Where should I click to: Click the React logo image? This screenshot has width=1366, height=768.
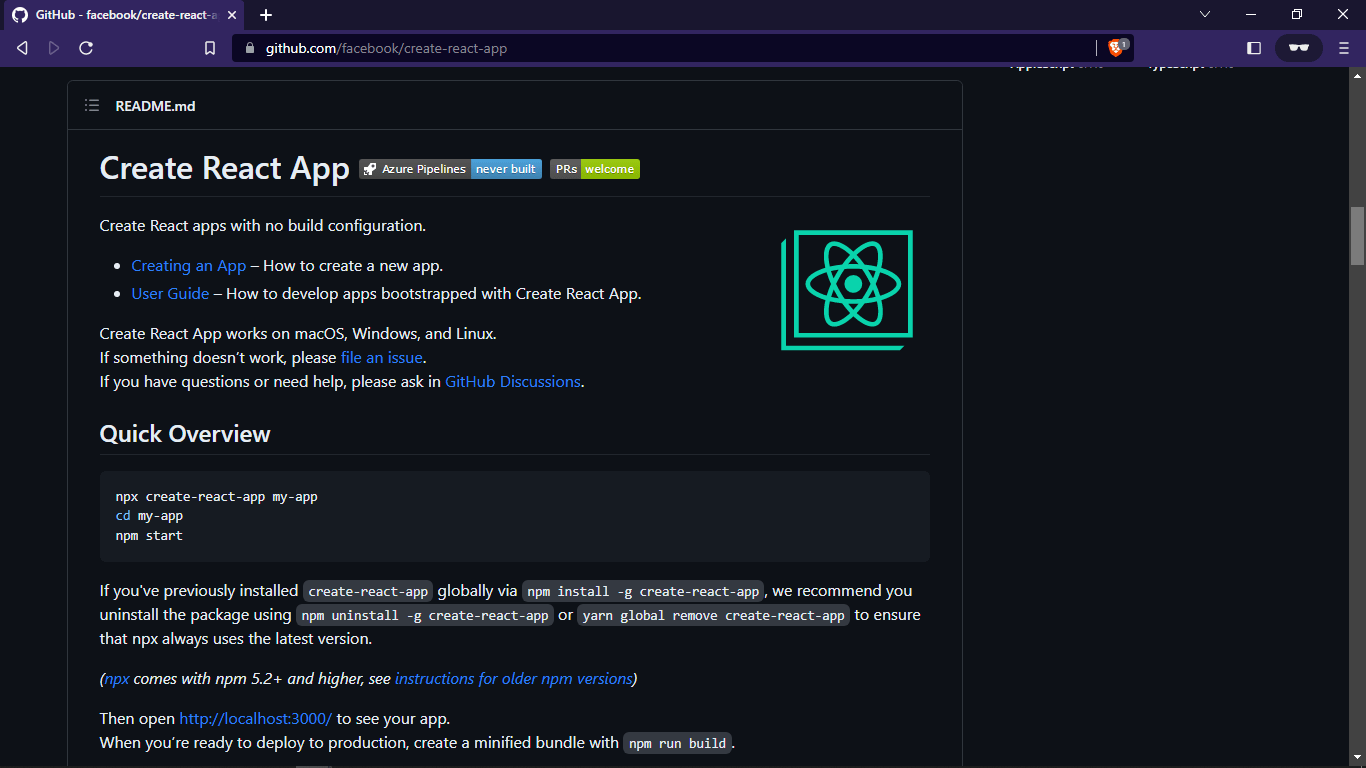[847, 290]
